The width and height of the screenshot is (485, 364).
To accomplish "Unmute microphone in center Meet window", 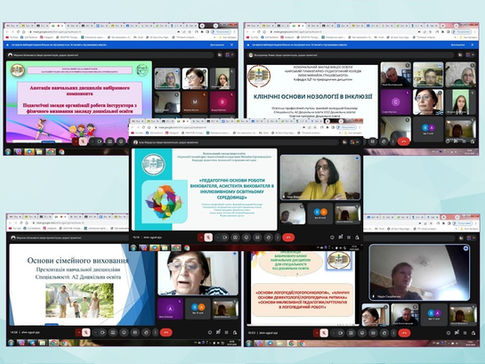I will (x=209, y=237).
